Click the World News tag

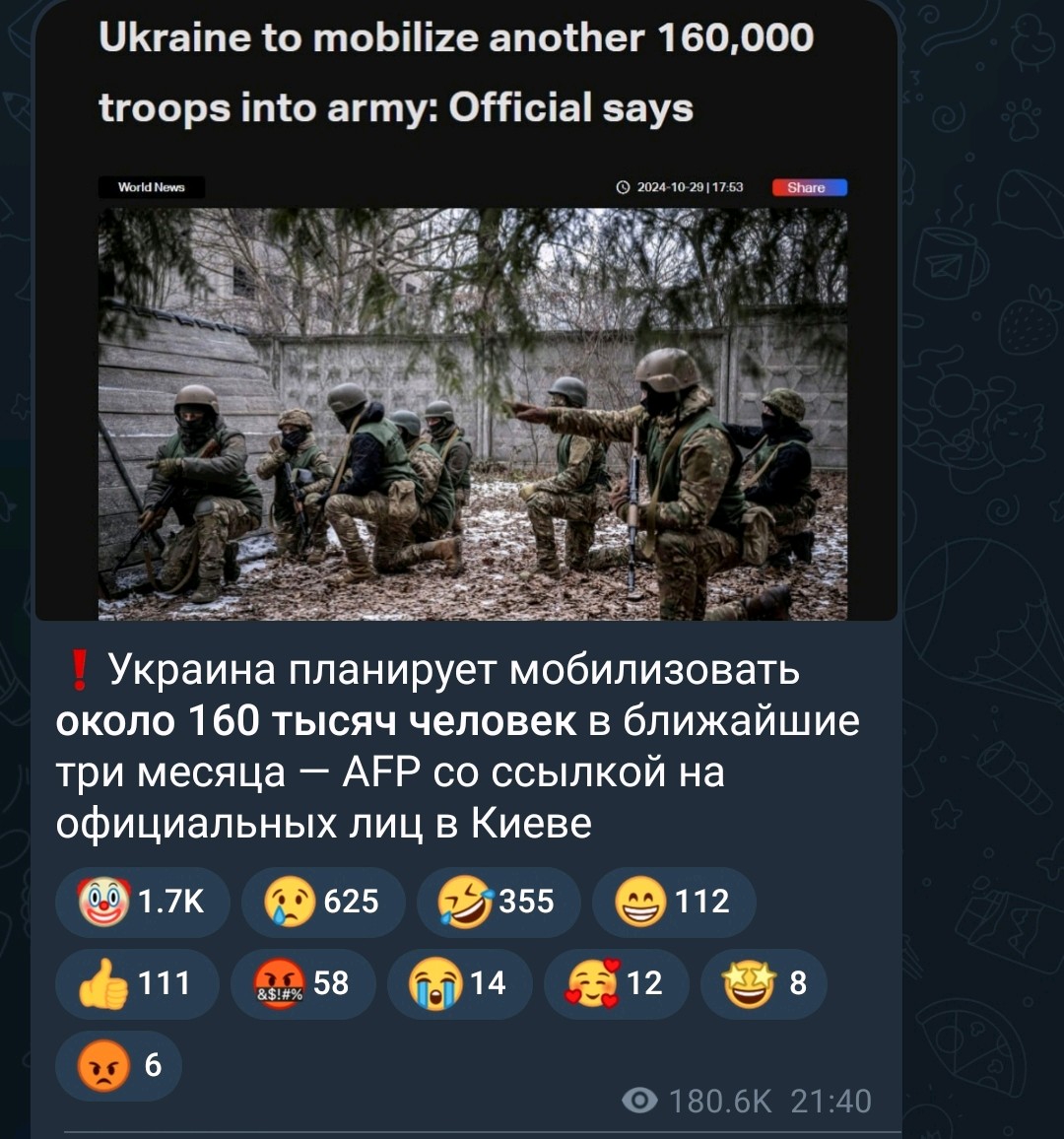[151, 187]
